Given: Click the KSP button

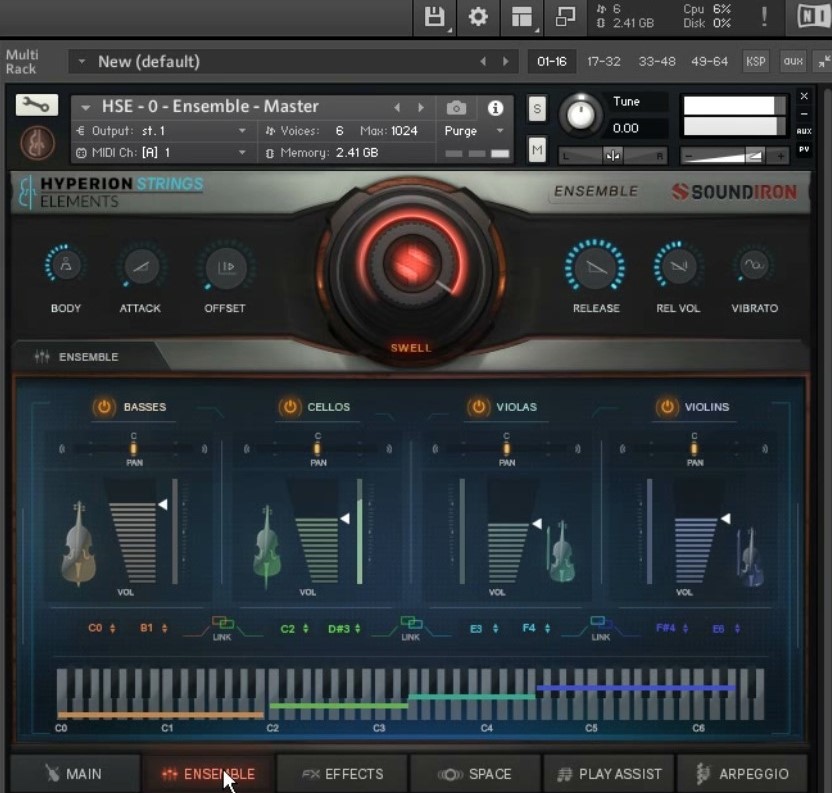Looking at the screenshot, I should [756, 61].
